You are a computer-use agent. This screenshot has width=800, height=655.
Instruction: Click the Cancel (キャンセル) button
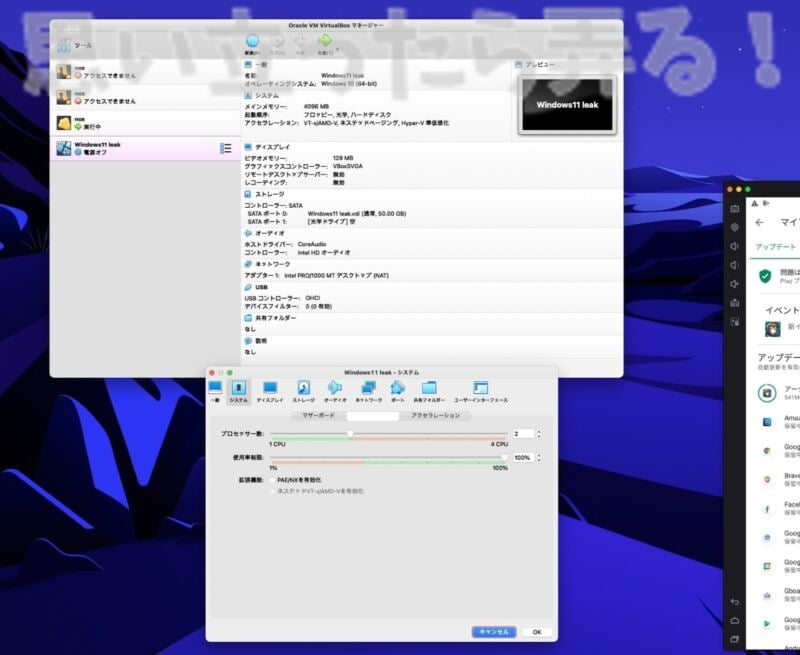[x=494, y=632]
